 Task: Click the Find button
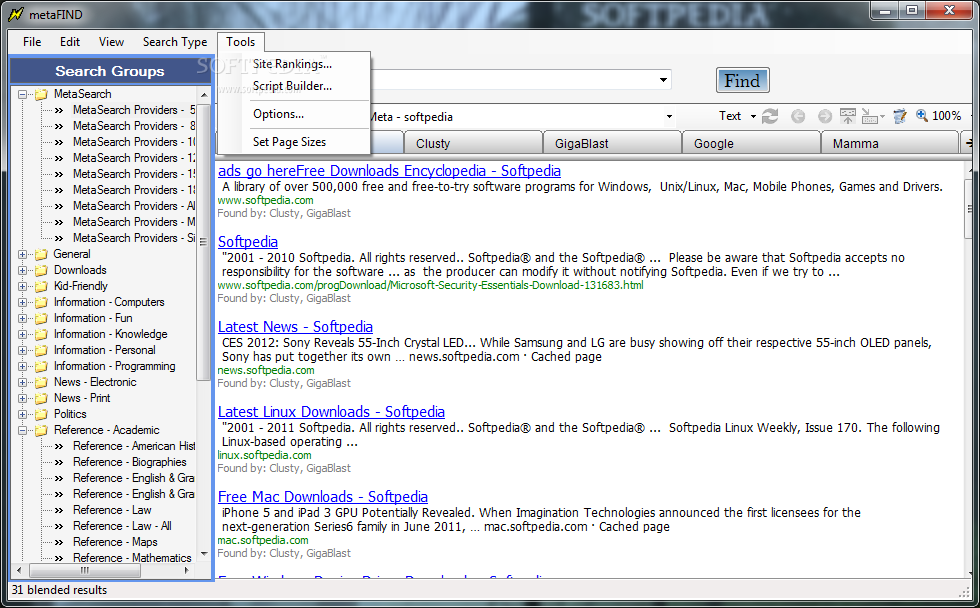[742, 81]
